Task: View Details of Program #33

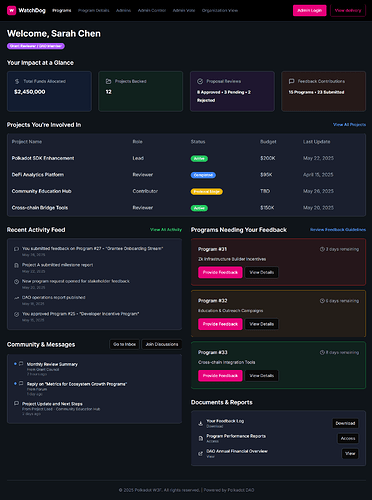Action: click(262, 376)
